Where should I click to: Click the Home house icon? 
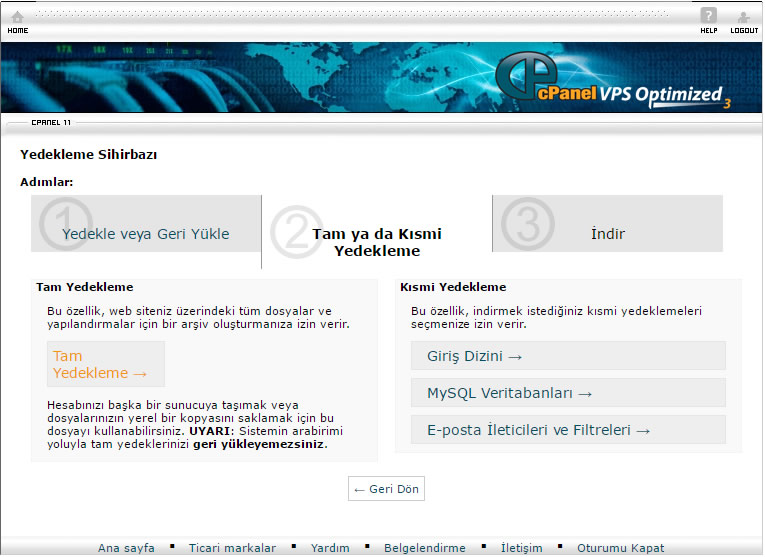(17, 17)
